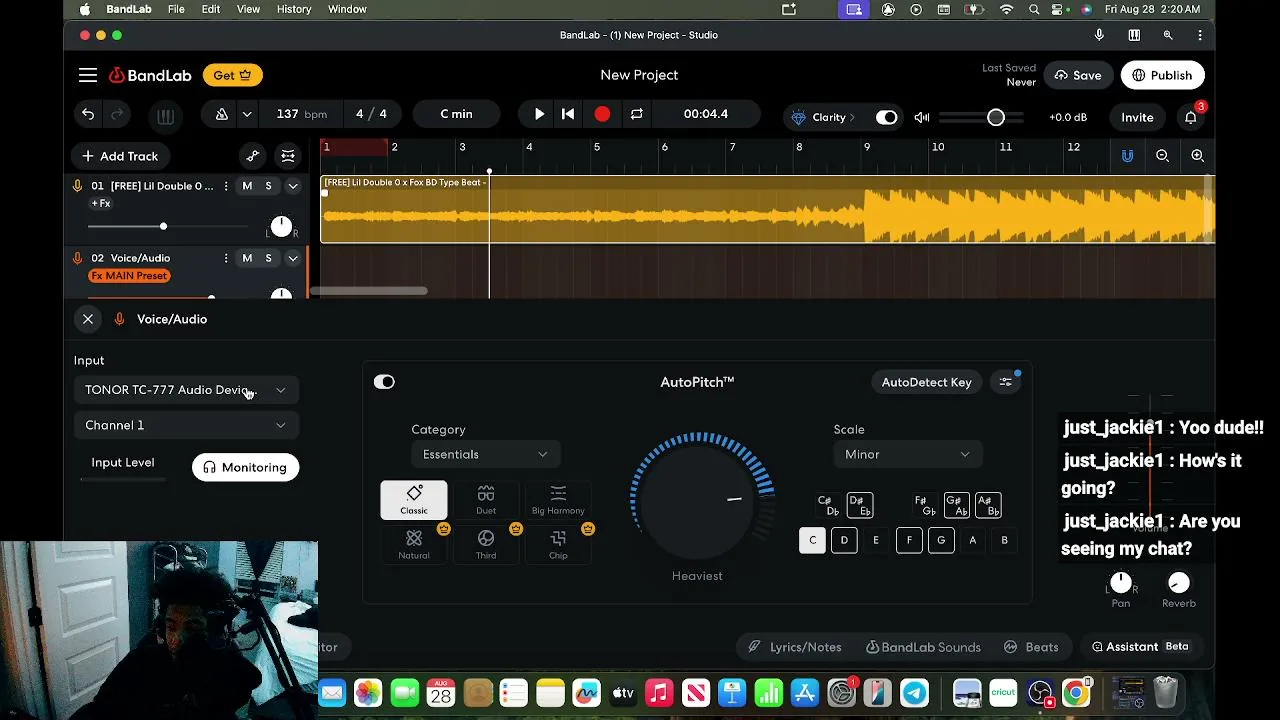Toggle the Clarity switch
Viewport: 1280px width, 720px height.
coord(887,117)
